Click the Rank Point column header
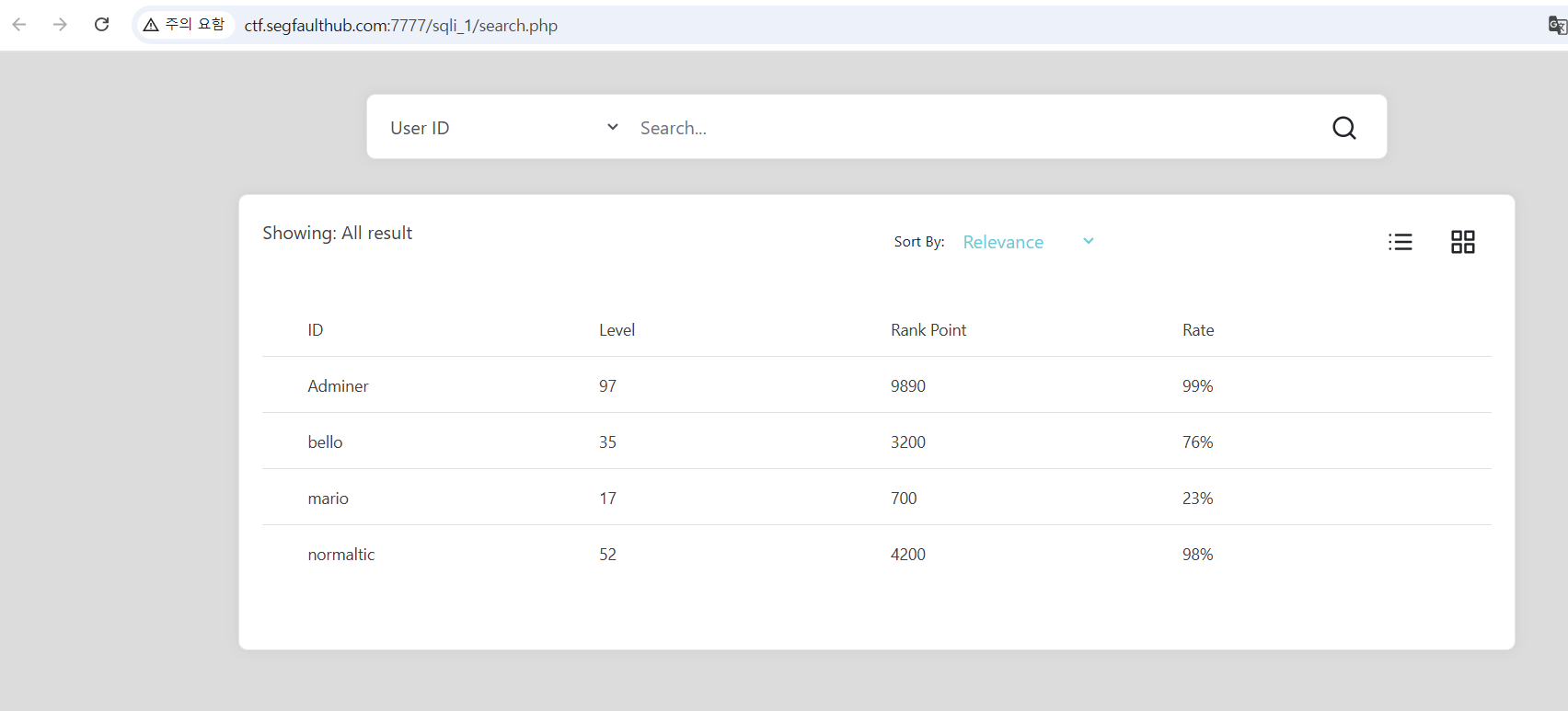1568x711 pixels. tap(928, 330)
